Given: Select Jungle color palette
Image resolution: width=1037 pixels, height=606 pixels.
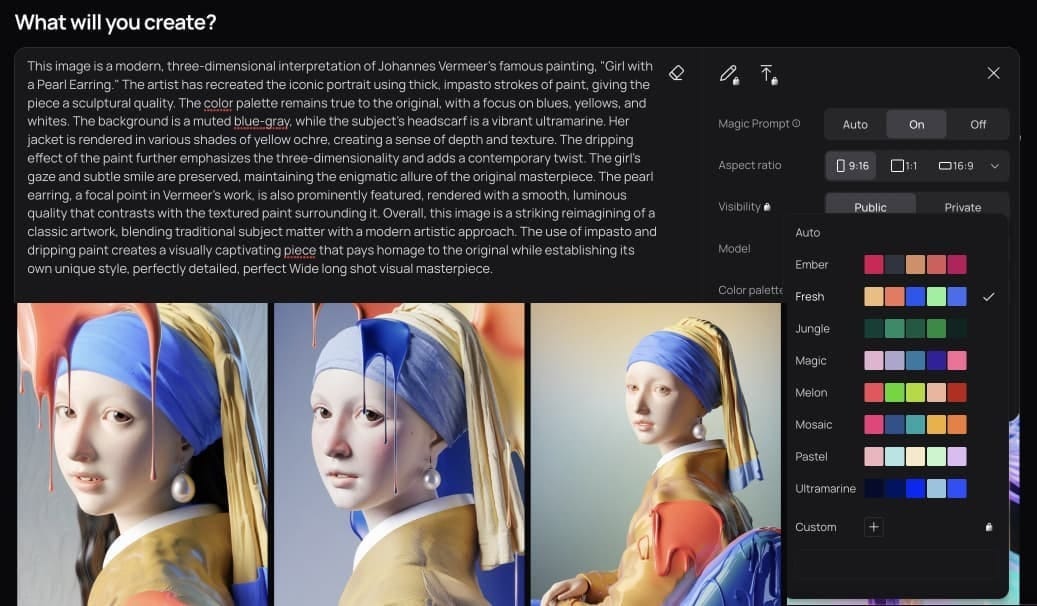Looking at the screenshot, I should pyautogui.click(x=897, y=329).
